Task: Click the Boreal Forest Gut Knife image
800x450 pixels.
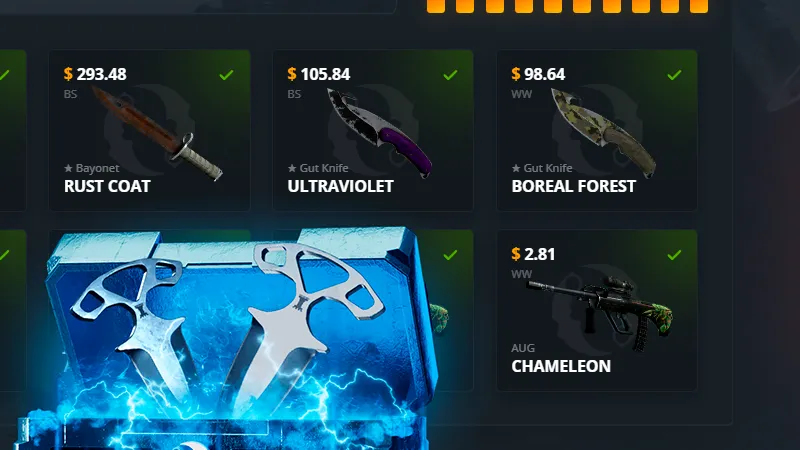Action: (x=604, y=133)
